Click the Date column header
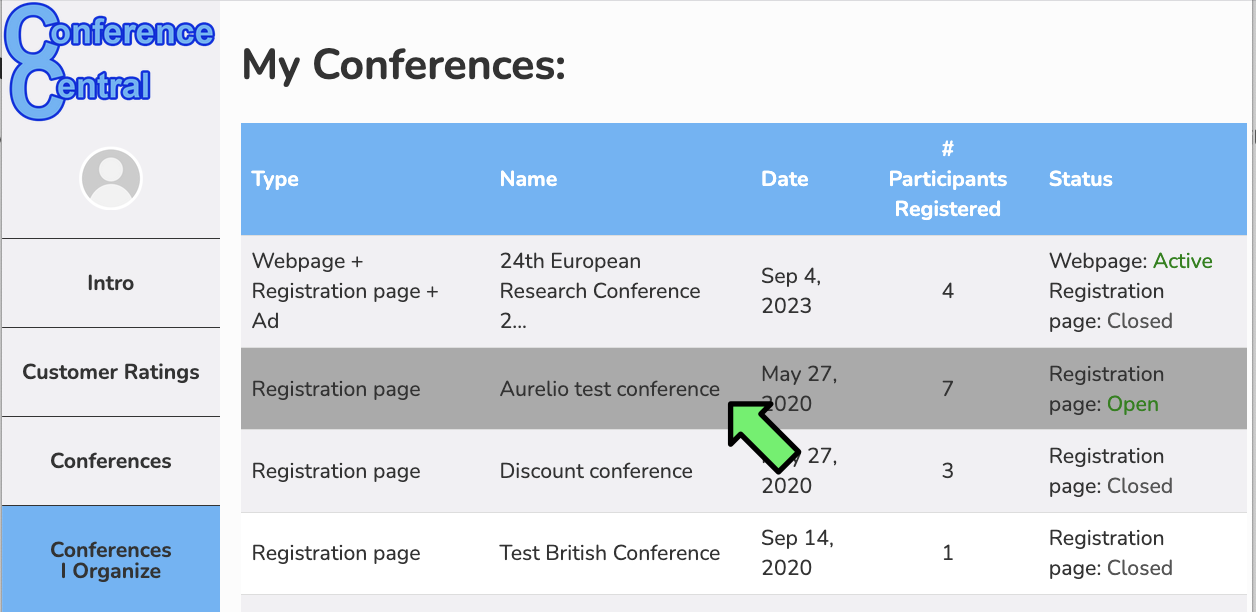Image resolution: width=1256 pixels, height=612 pixels. pos(784,179)
